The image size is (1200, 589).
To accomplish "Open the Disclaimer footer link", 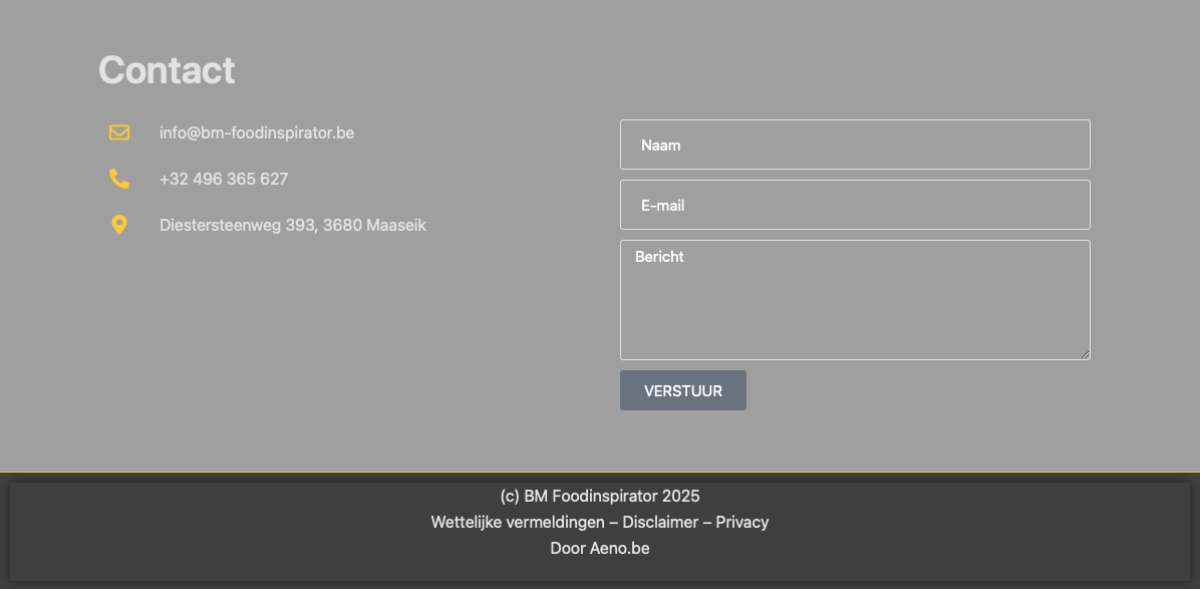I will (660, 522).
